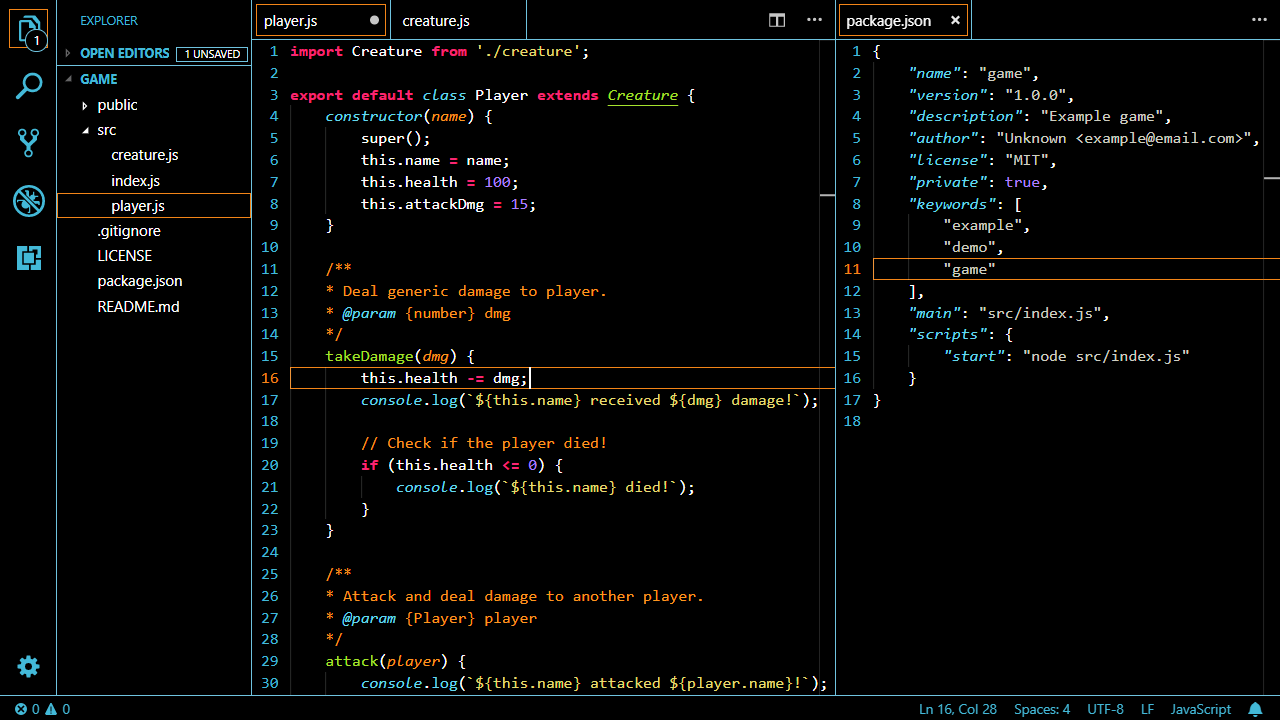Open the Search view
The width and height of the screenshot is (1280, 720).
(x=28, y=86)
